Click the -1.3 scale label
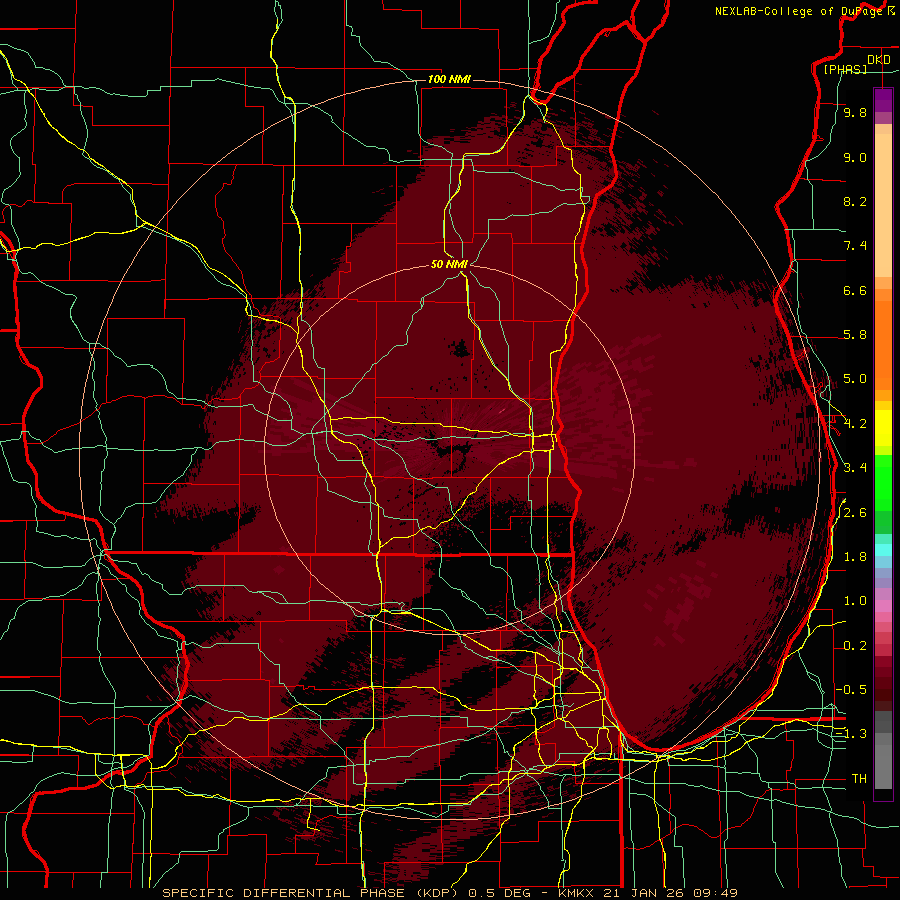This screenshot has width=900, height=900. [851, 734]
